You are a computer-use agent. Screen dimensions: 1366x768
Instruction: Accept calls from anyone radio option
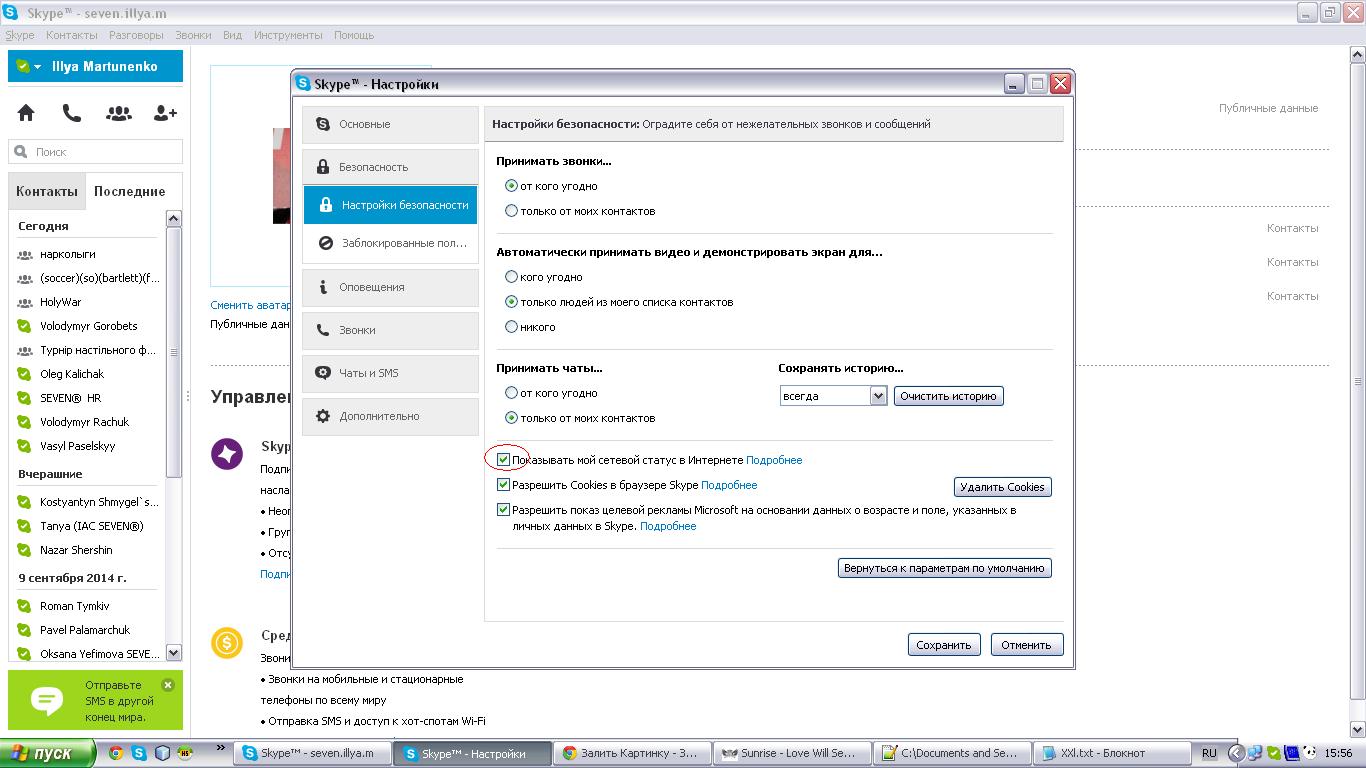tap(512, 186)
